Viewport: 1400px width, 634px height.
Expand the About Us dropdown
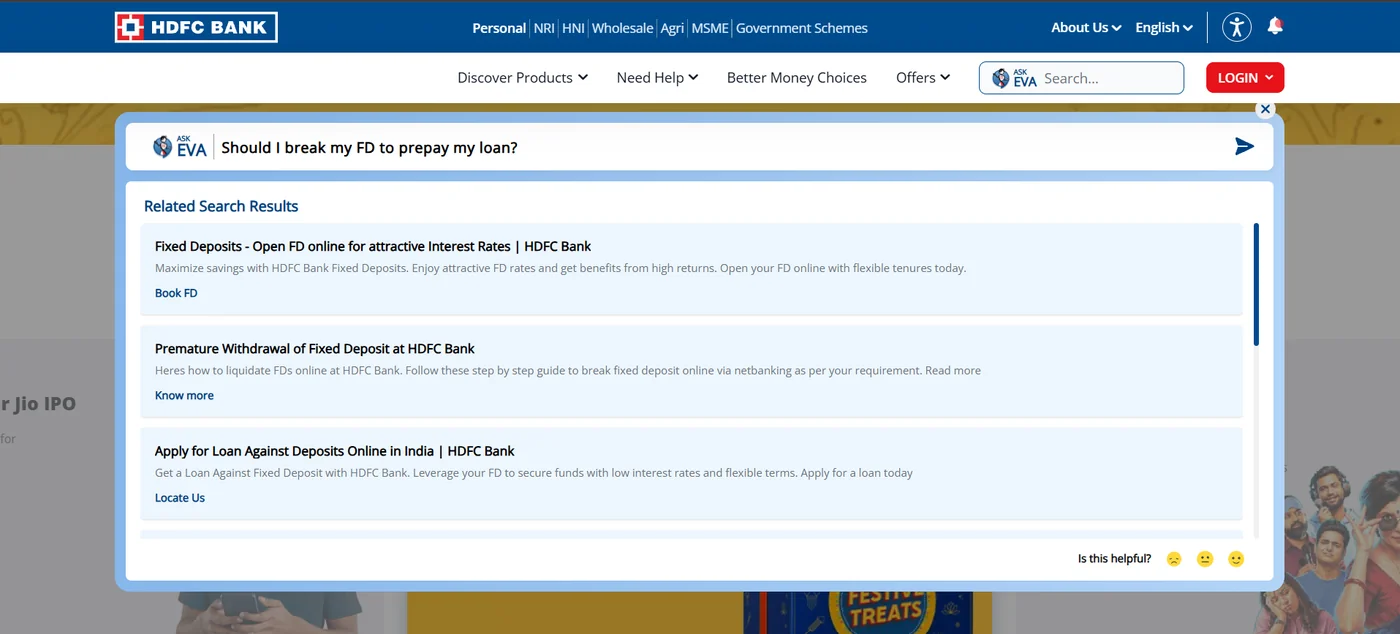1086,28
